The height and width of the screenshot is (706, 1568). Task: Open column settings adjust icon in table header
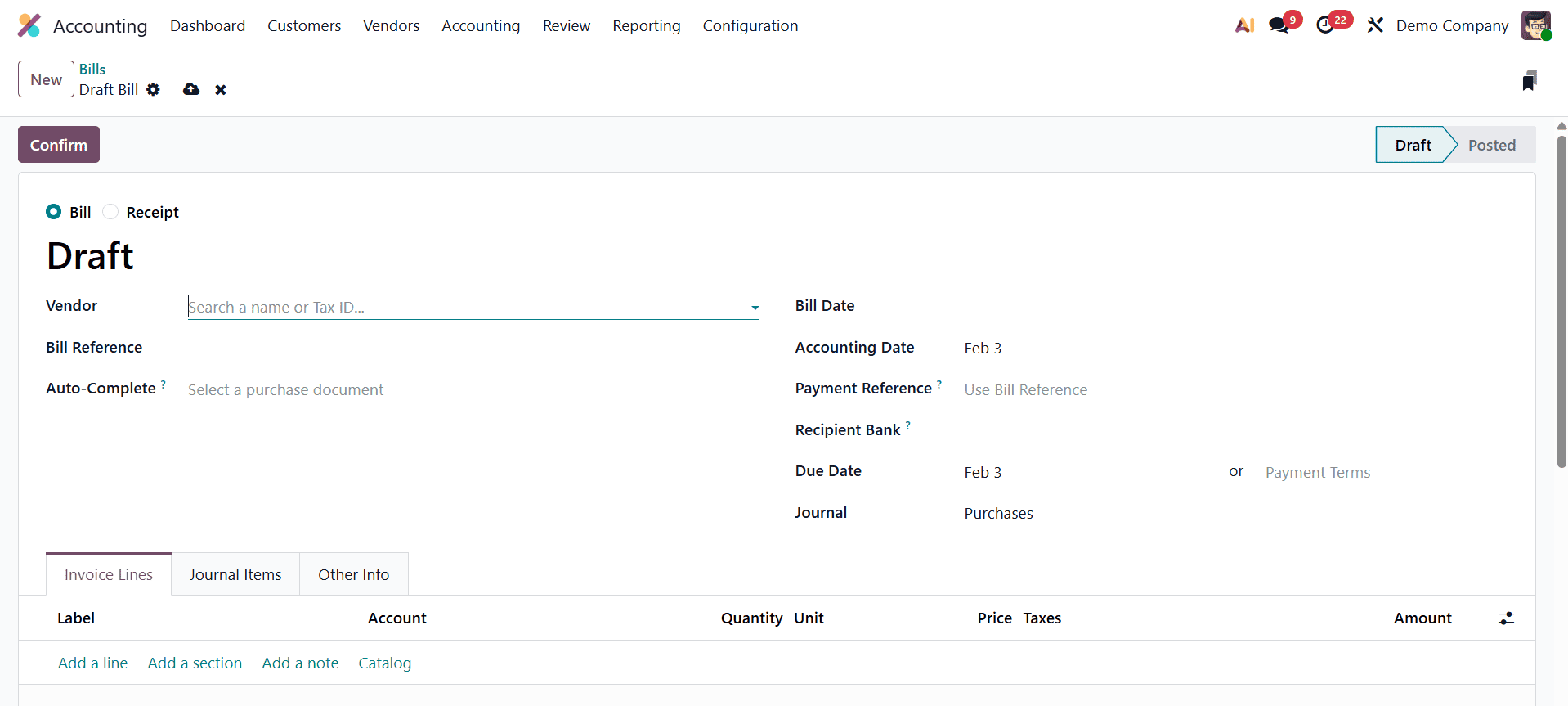pyautogui.click(x=1507, y=618)
